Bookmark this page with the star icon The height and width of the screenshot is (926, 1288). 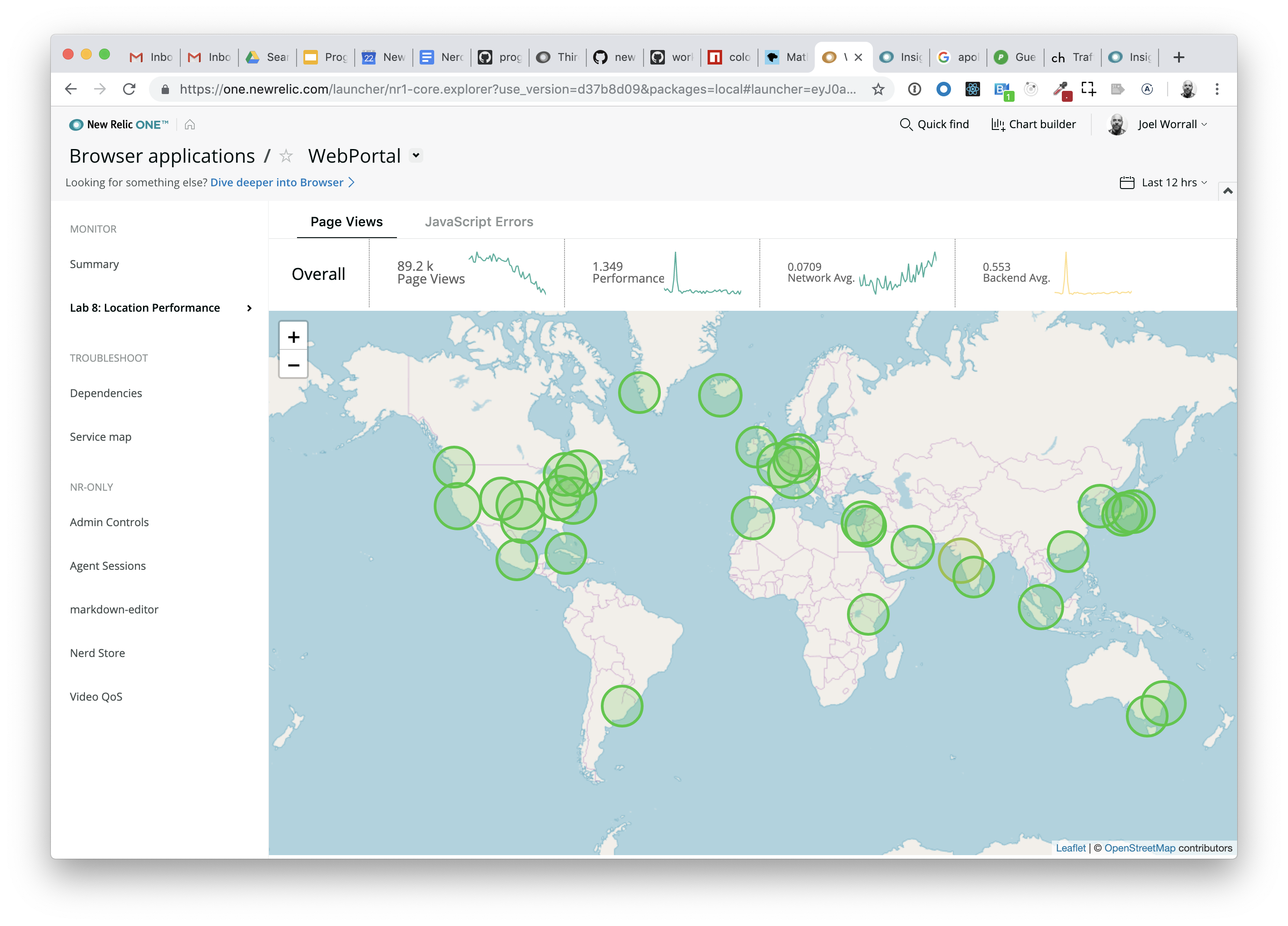click(878, 89)
